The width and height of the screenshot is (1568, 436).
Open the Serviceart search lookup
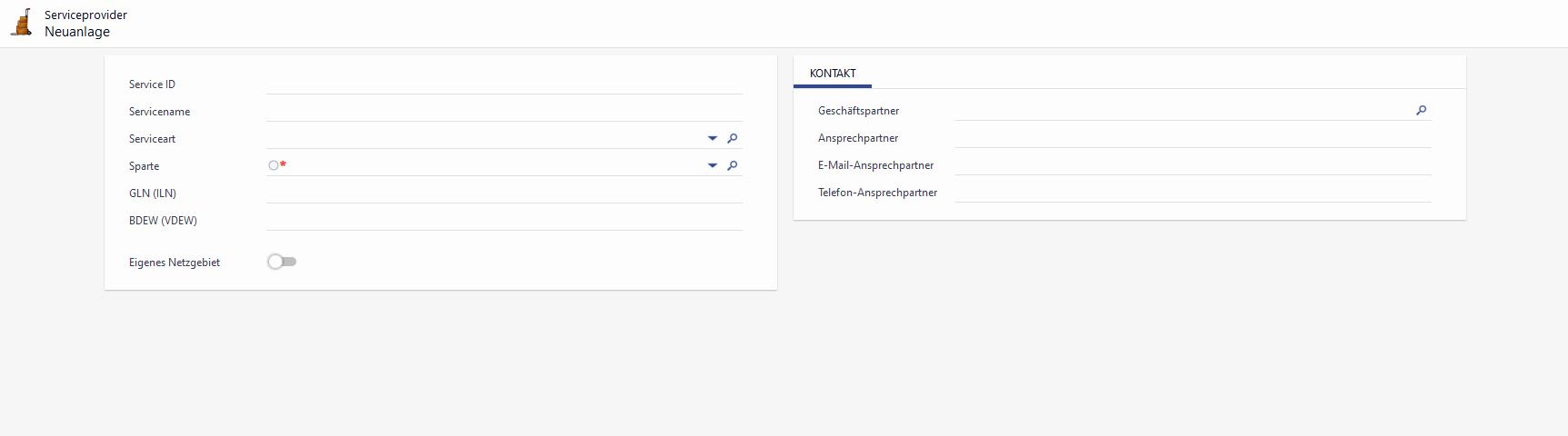click(x=733, y=139)
